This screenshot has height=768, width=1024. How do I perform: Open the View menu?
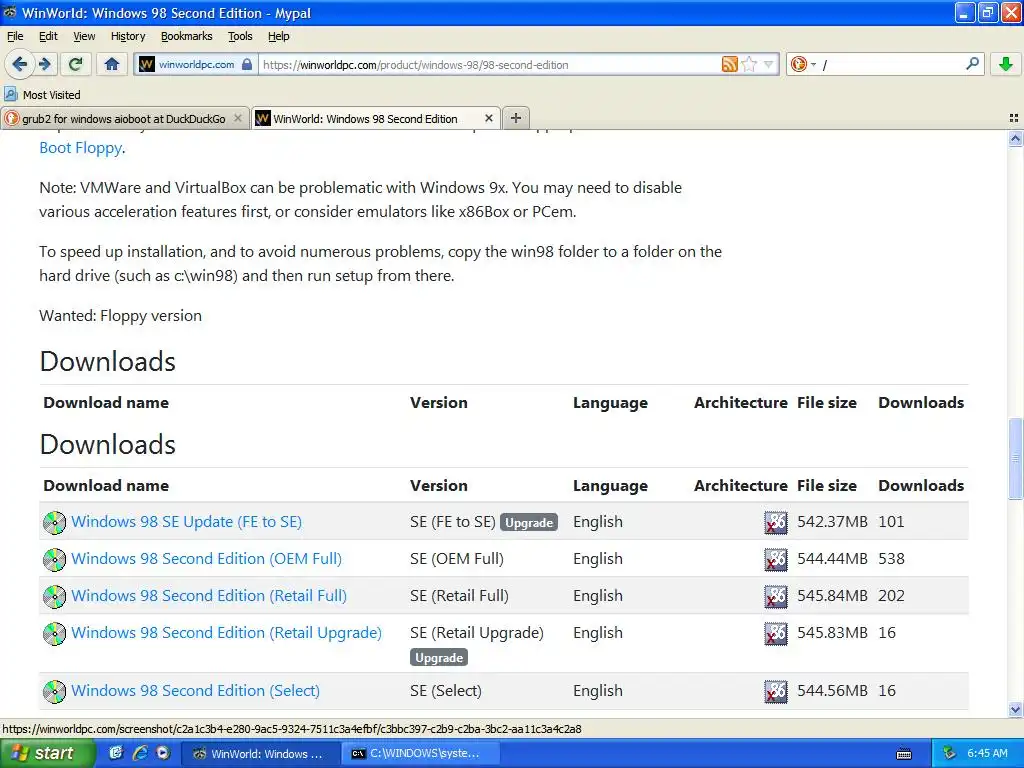click(x=84, y=36)
